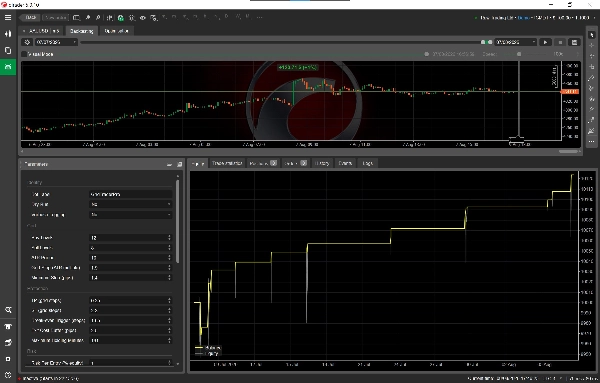Viewport: 600px width, 383px height.
Task: Click the toolbar overflow dots icon
Action: 259,17
